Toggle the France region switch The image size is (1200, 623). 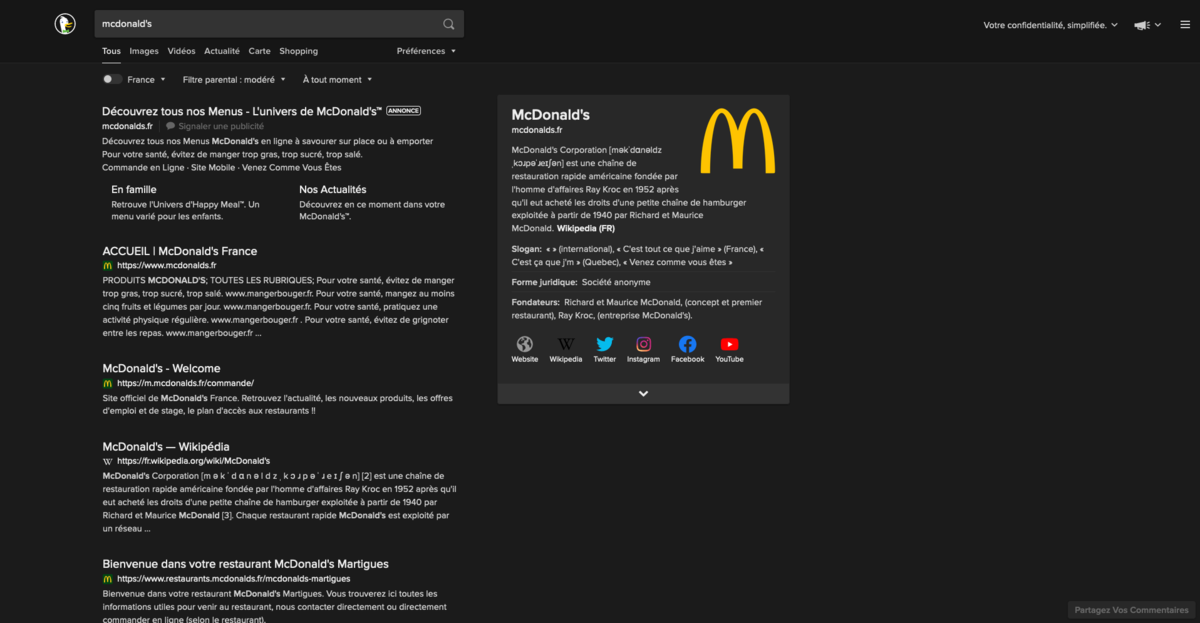pos(112,79)
